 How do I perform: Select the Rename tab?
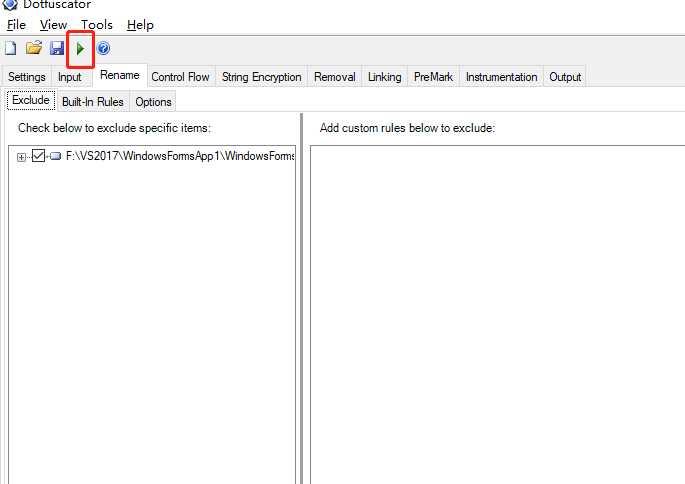coord(120,75)
